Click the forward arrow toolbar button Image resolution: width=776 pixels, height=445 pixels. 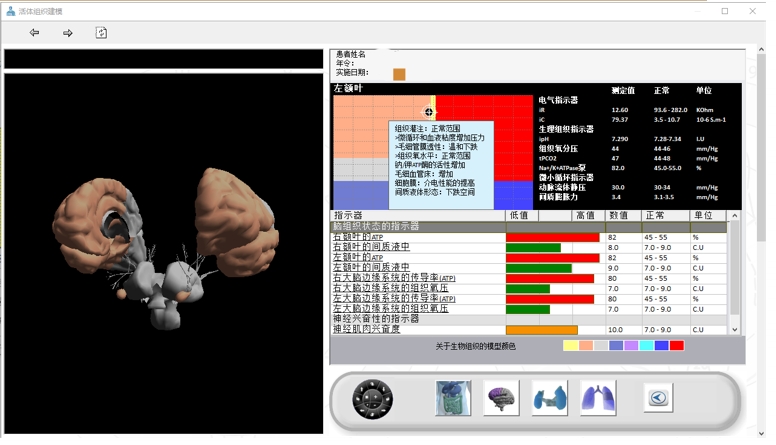click(x=68, y=33)
